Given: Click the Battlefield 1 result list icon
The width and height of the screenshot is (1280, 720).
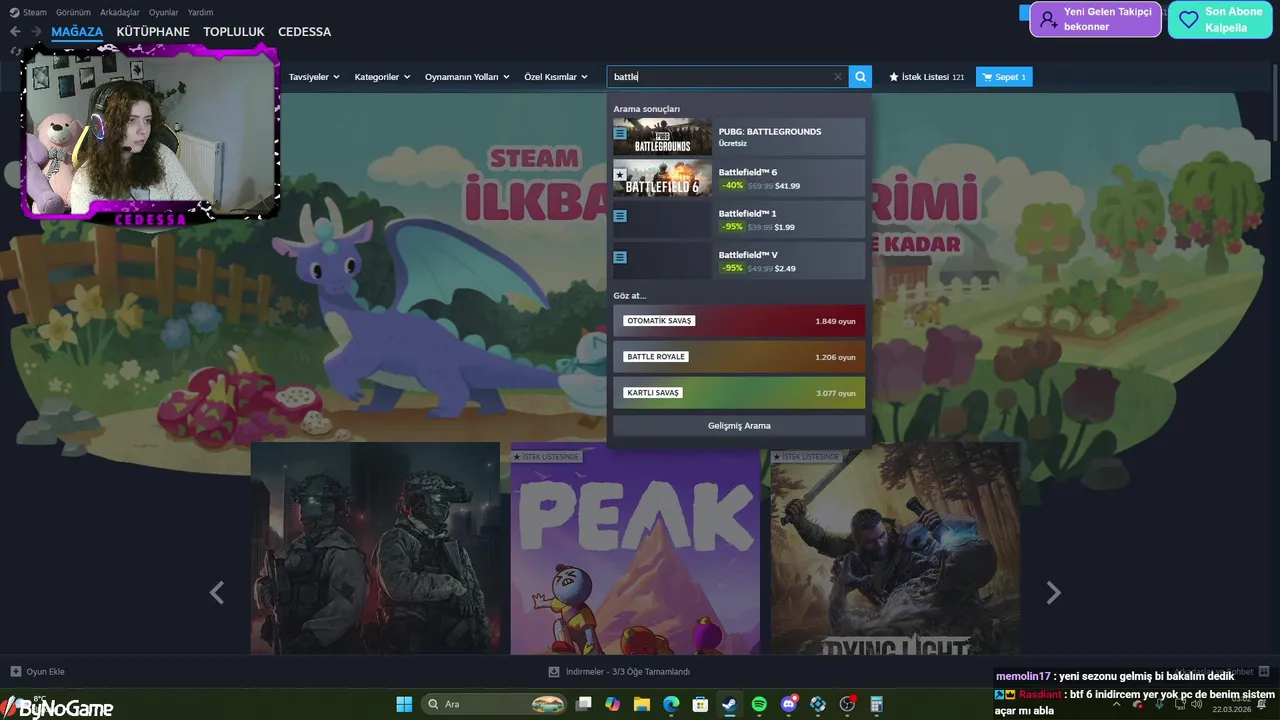Looking at the screenshot, I should (x=620, y=216).
